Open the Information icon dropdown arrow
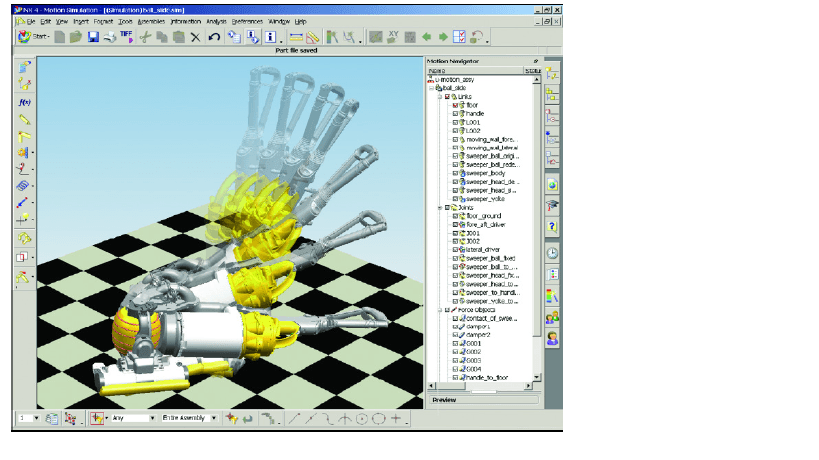The height and width of the screenshot is (460, 819). pos(281,39)
